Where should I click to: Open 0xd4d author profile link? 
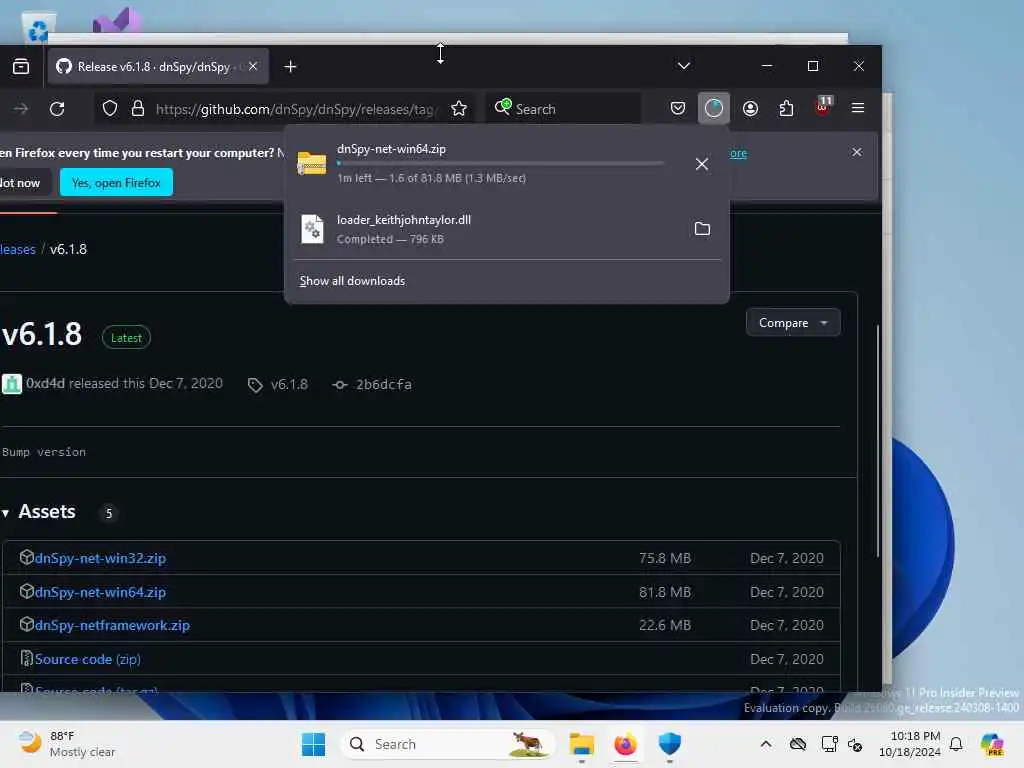coord(45,383)
